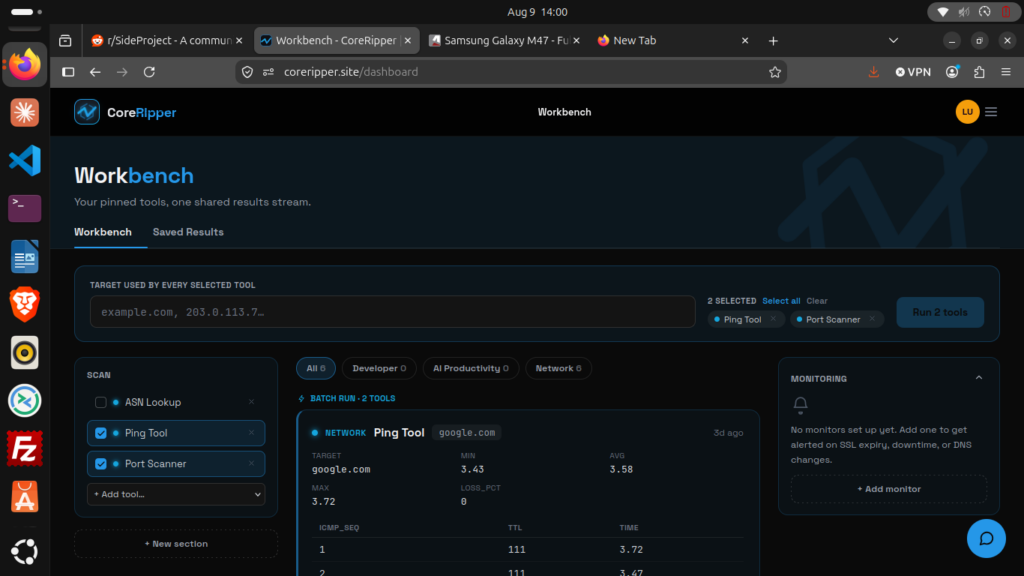Image resolution: width=1024 pixels, height=576 pixels.
Task: Focus the target input field
Action: click(x=392, y=312)
